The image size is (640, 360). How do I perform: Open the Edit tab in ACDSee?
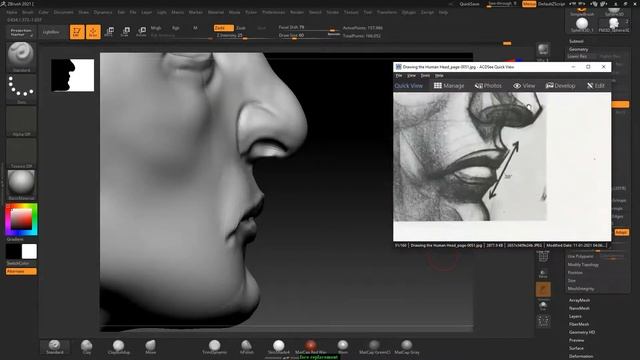[x=596, y=86]
